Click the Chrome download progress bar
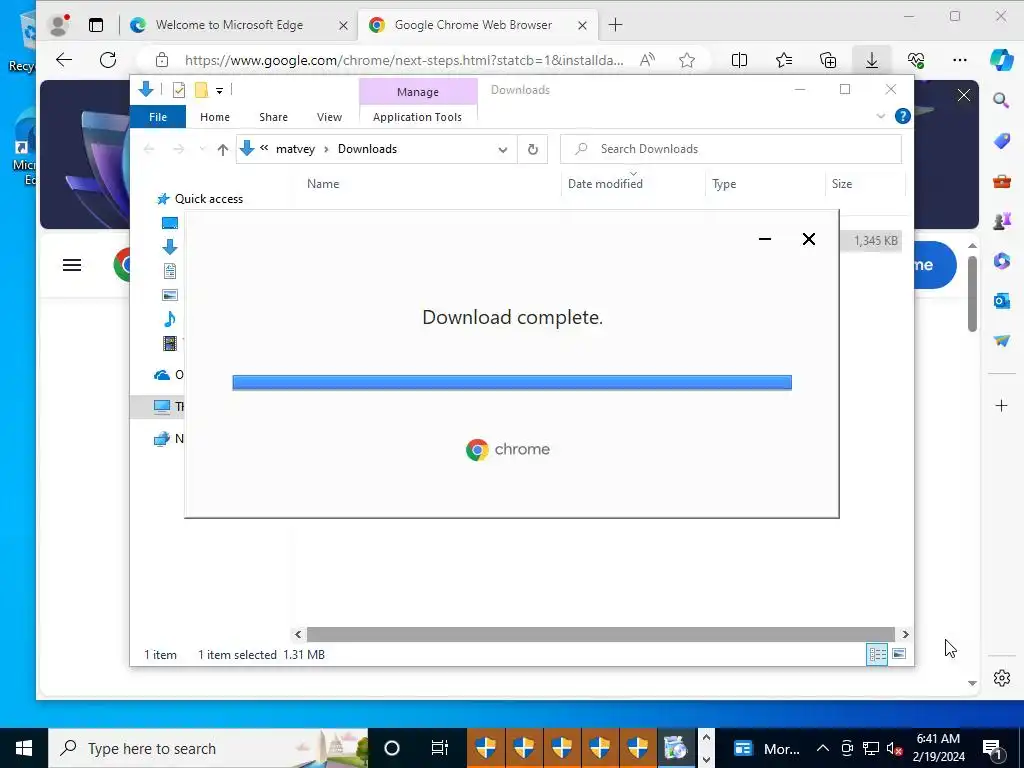Viewport: 1024px width, 768px height. (512, 382)
